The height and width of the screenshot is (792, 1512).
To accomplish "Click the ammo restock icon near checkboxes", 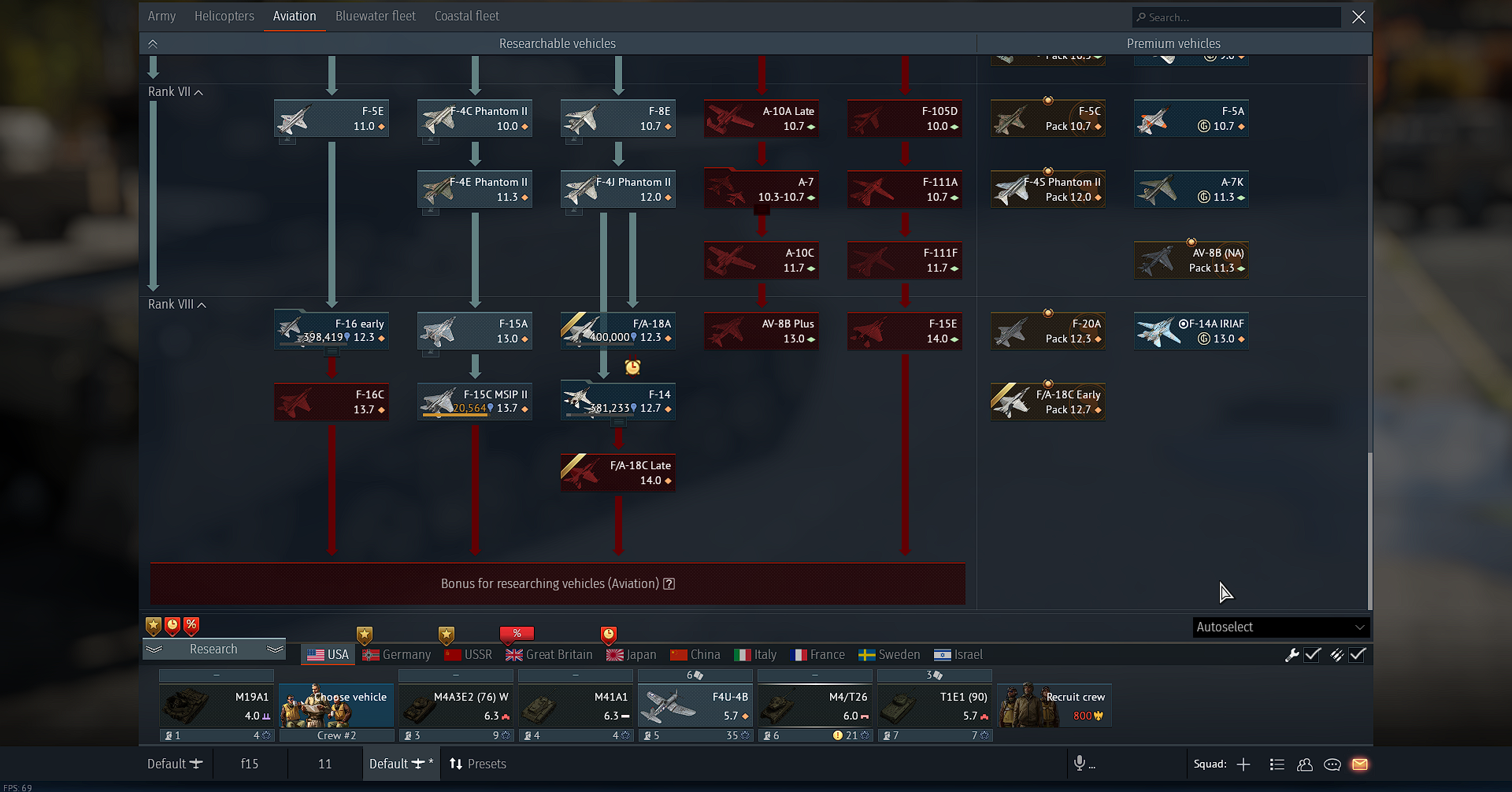I will coord(1336,655).
